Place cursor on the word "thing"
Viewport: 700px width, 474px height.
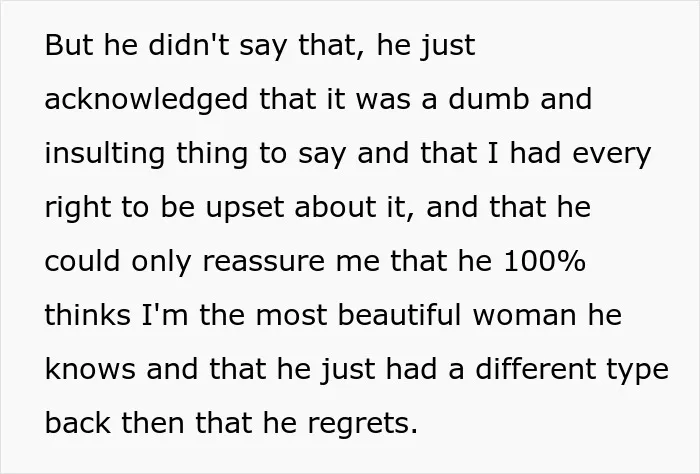point(212,154)
